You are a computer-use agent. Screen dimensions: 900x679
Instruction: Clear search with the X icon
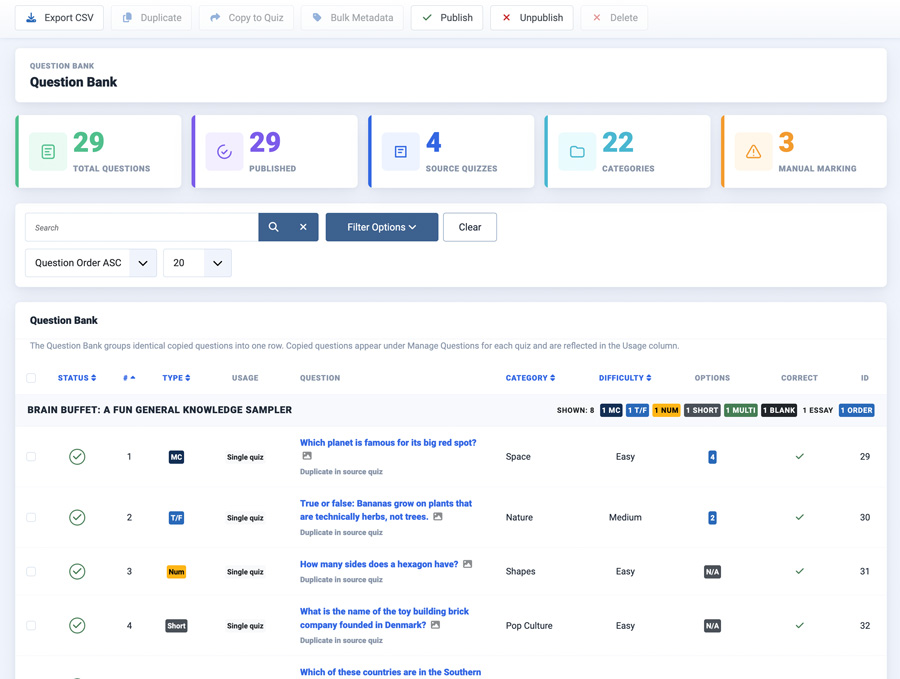tap(303, 227)
